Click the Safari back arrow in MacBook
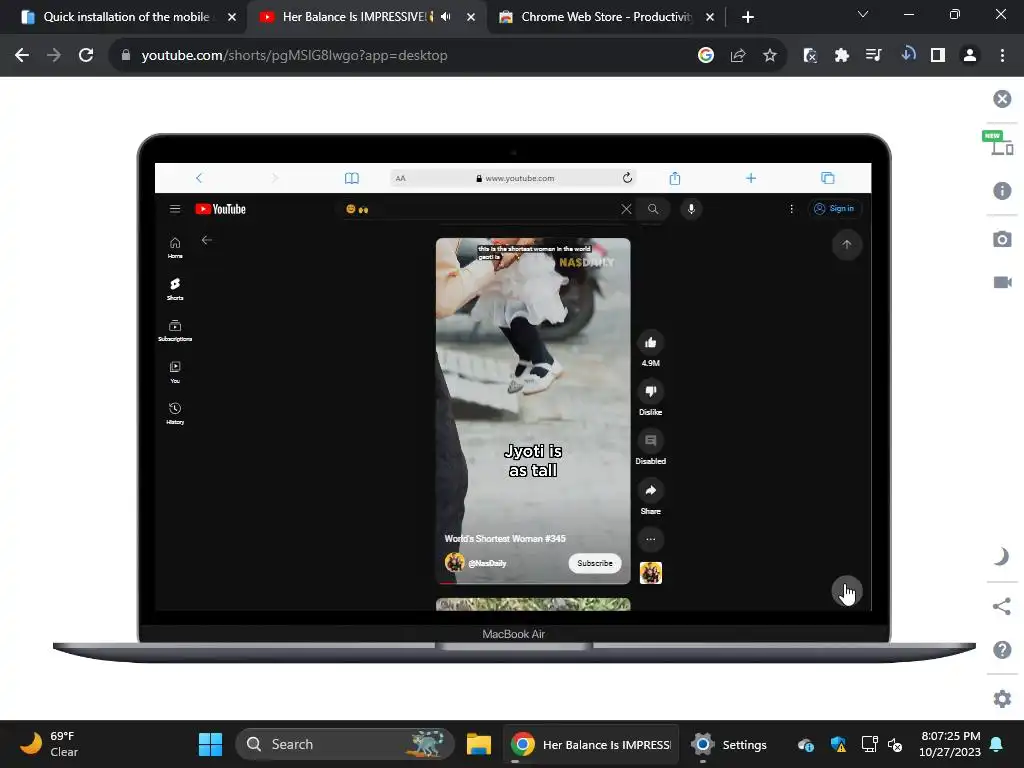Image resolution: width=1024 pixels, height=768 pixels. click(x=199, y=178)
